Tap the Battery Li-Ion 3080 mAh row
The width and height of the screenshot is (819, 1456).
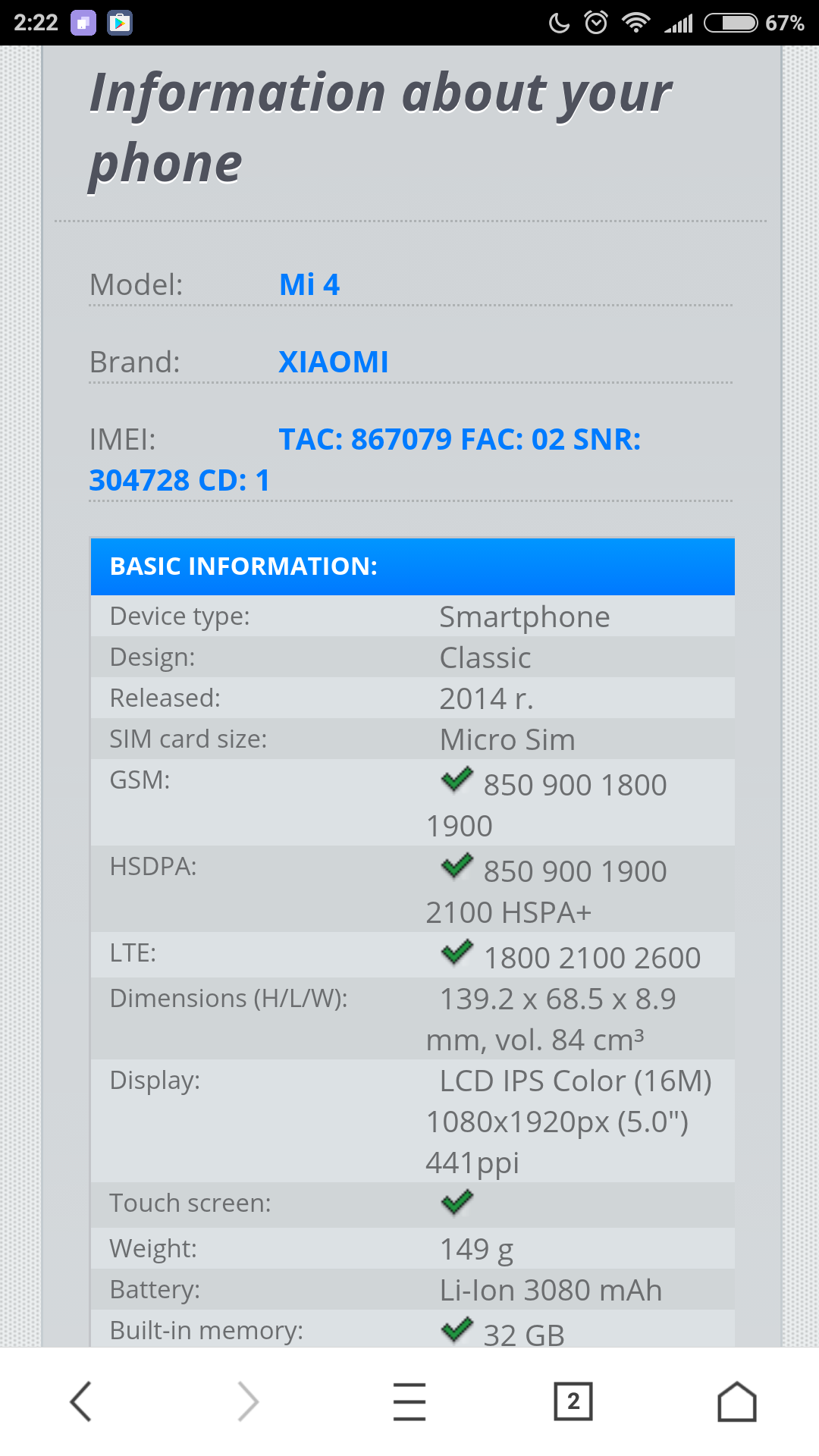[413, 1290]
